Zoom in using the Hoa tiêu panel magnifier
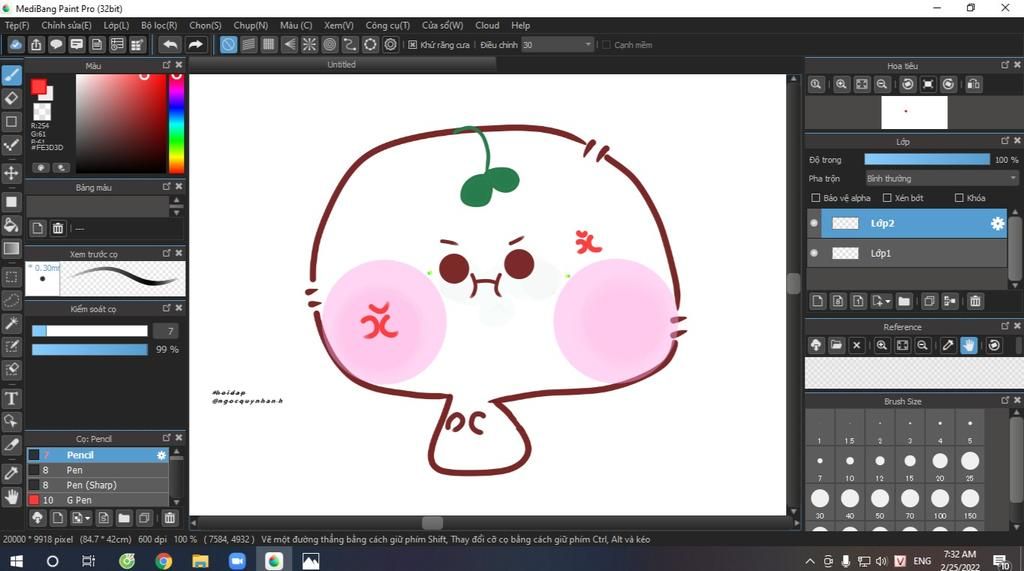The height and width of the screenshot is (571, 1024). coord(841,84)
